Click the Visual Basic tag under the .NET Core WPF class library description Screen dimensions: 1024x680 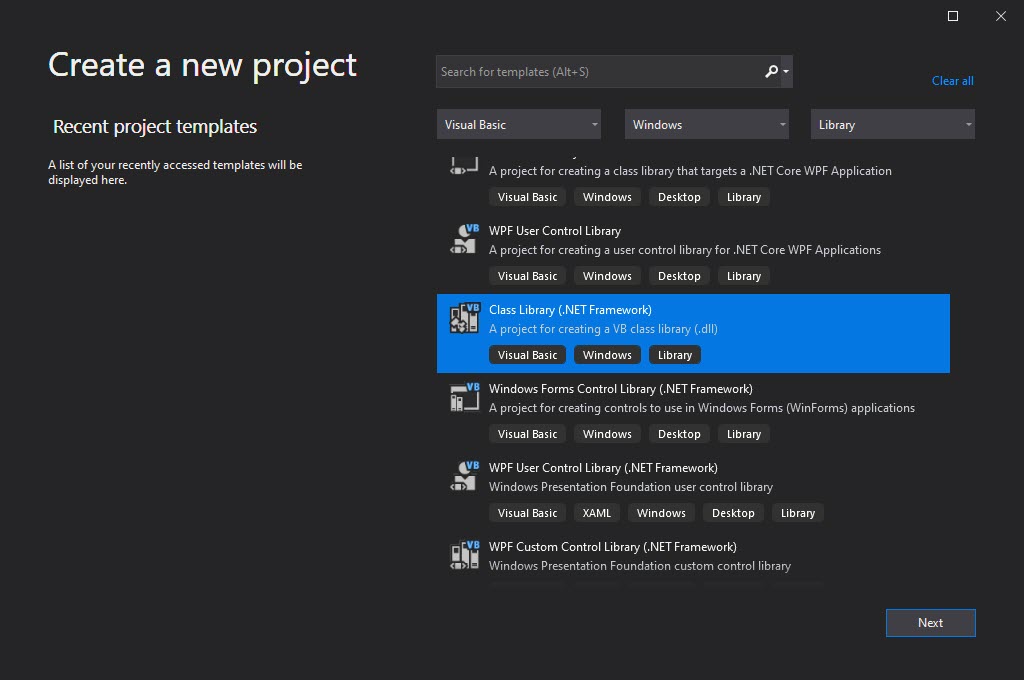[x=527, y=197]
